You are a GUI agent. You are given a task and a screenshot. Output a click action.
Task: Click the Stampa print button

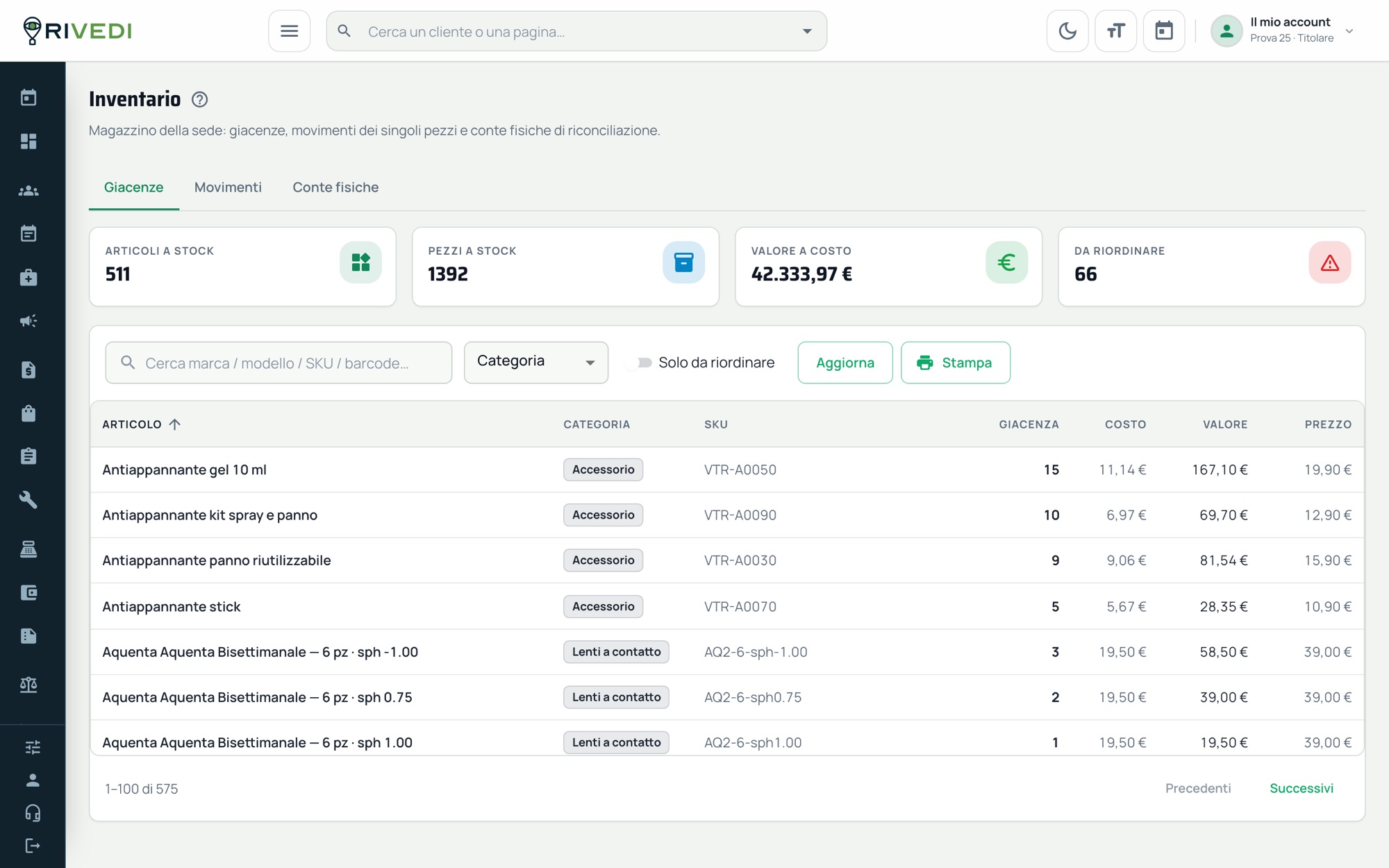[x=955, y=362]
